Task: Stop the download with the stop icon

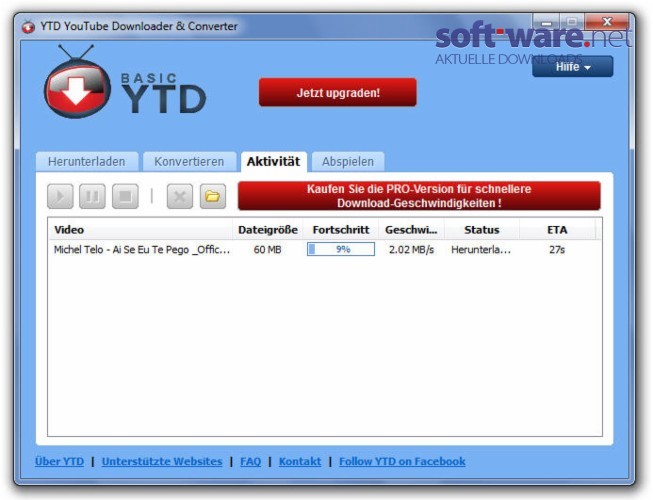Action: point(125,196)
